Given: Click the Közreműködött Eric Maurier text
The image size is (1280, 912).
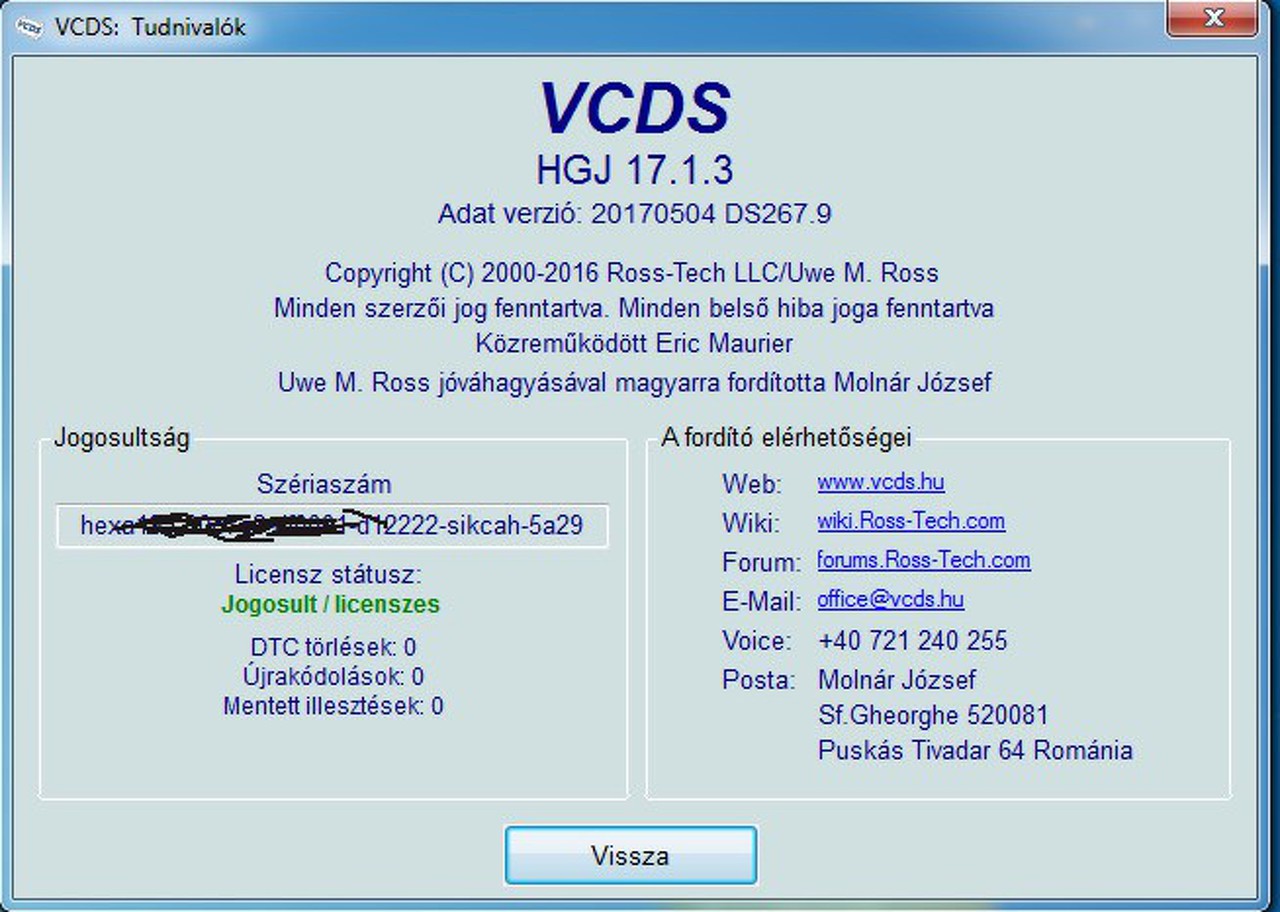Looking at the screenshot, I should coord(635,343).
